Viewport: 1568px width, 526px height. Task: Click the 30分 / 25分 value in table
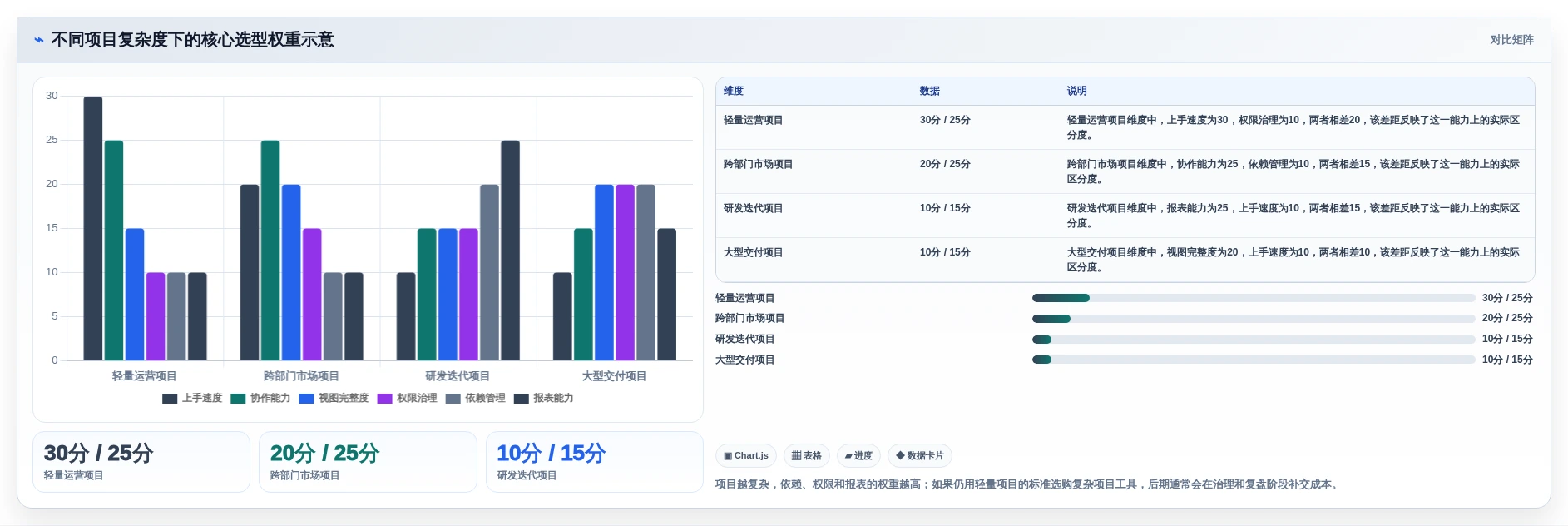click(x=945, y=121)
